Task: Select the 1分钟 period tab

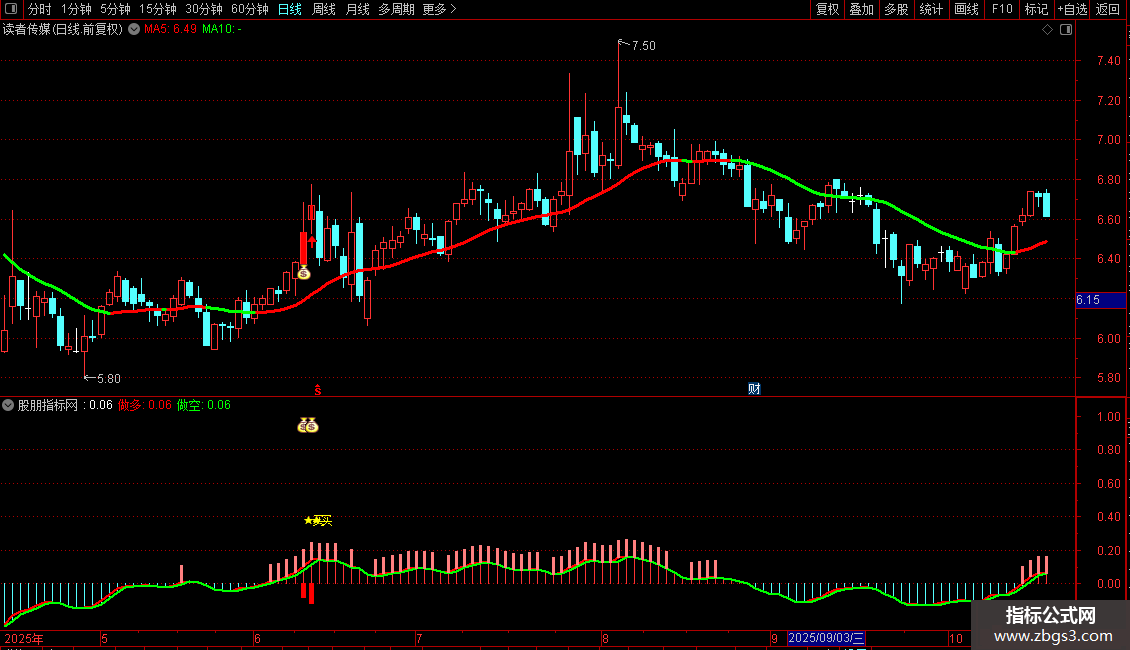Action: (76, 9)
